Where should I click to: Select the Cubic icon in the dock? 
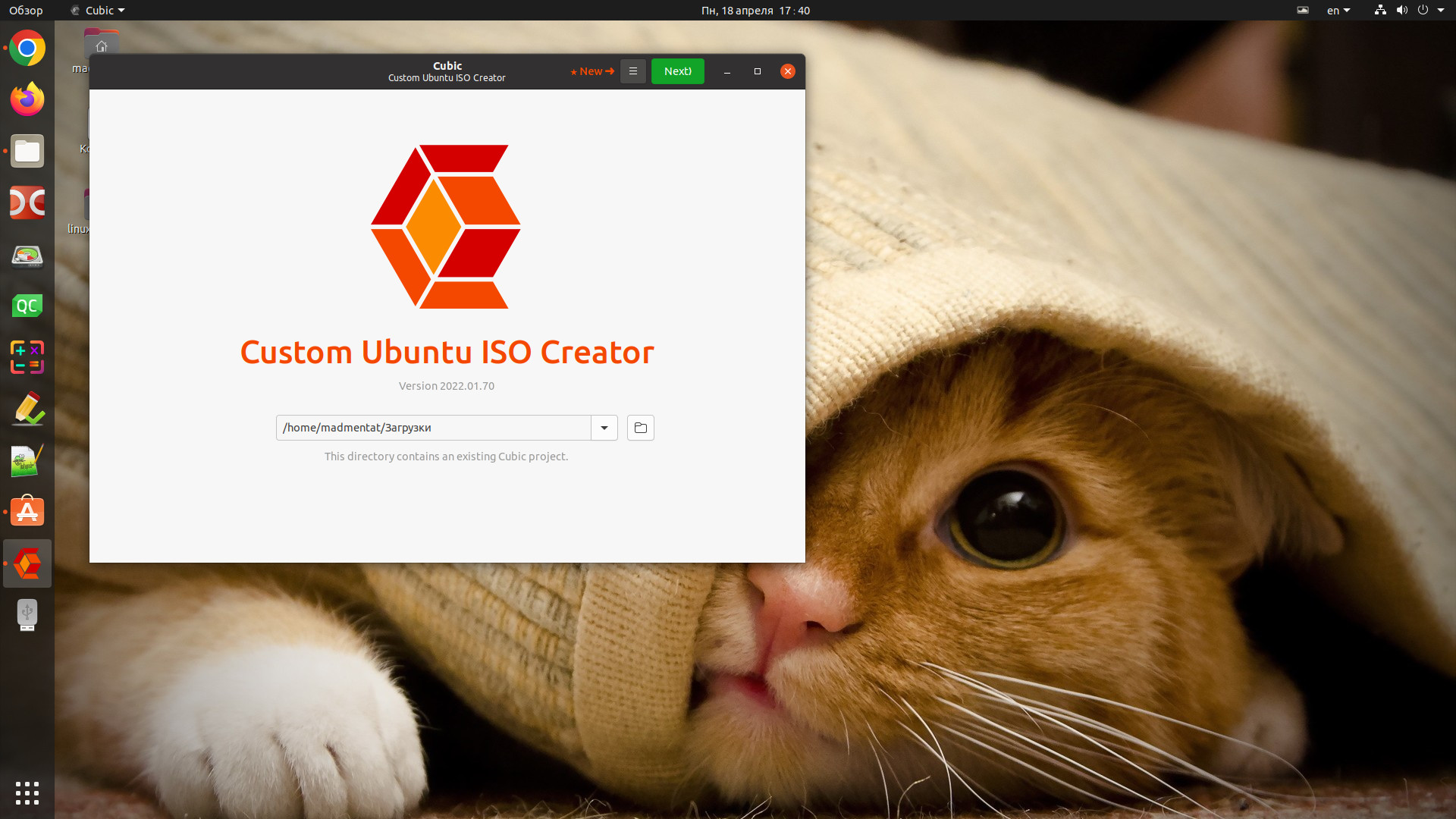(x=27, y=563)
